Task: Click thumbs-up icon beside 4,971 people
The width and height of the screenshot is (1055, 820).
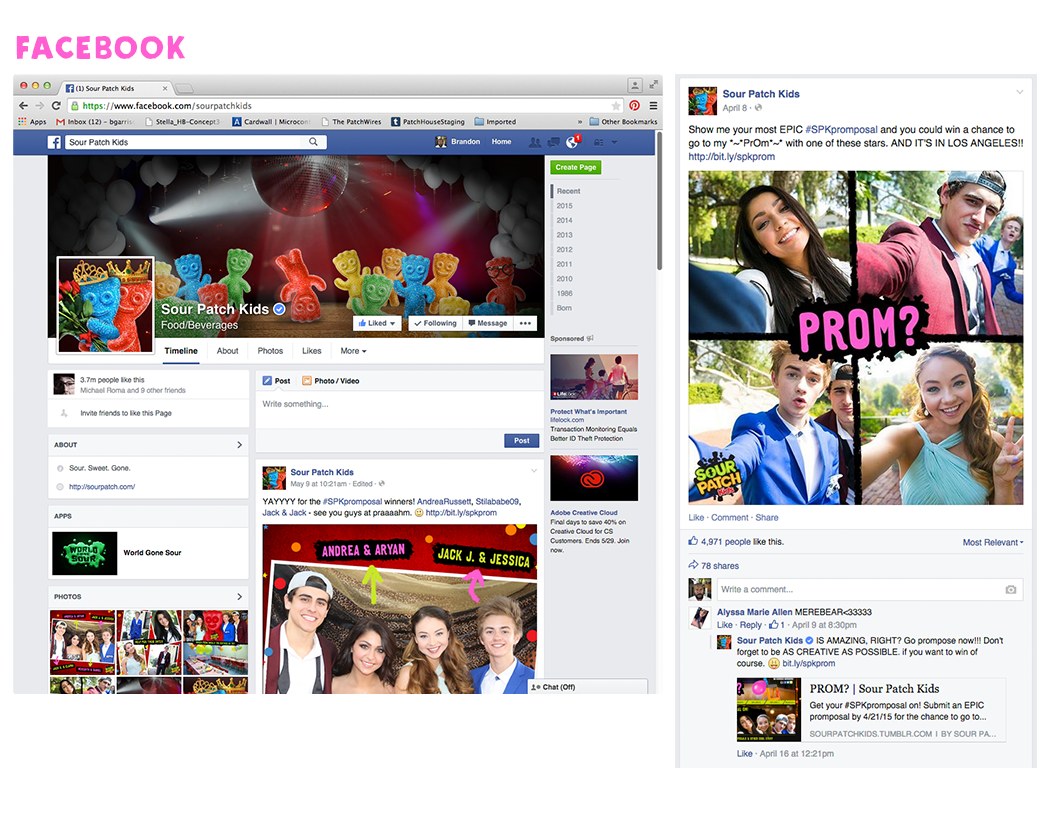Action: (x=693, y=541)
